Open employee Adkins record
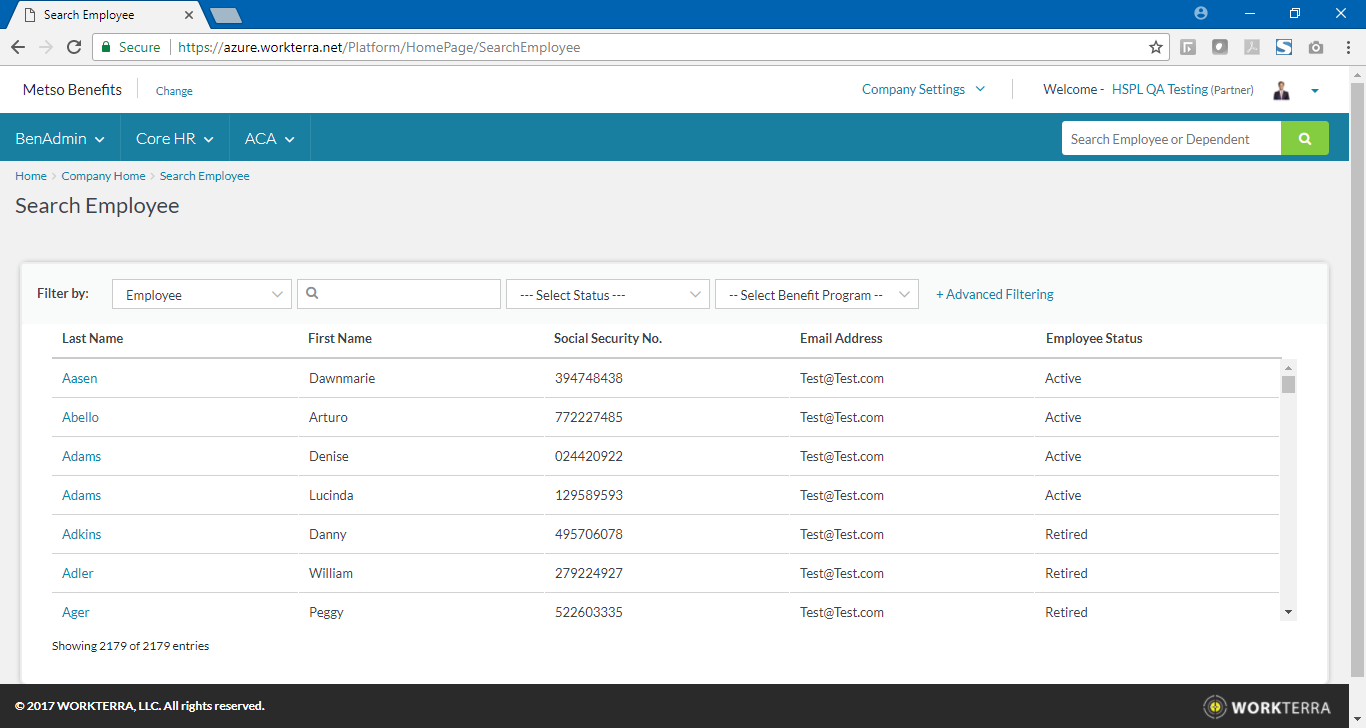The width and height of the screenshot is (1366, 728). tap(81, 534)
